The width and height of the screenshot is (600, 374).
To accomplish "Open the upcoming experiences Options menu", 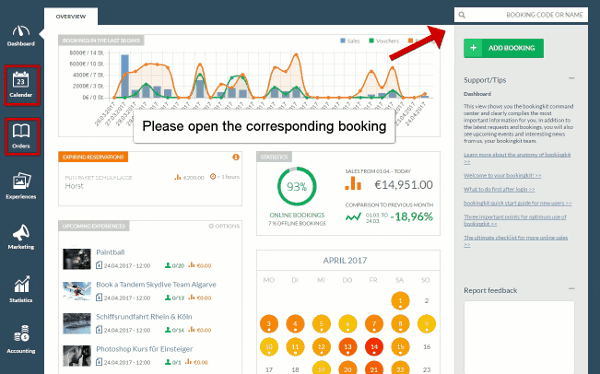I will [x=224, y=226].
